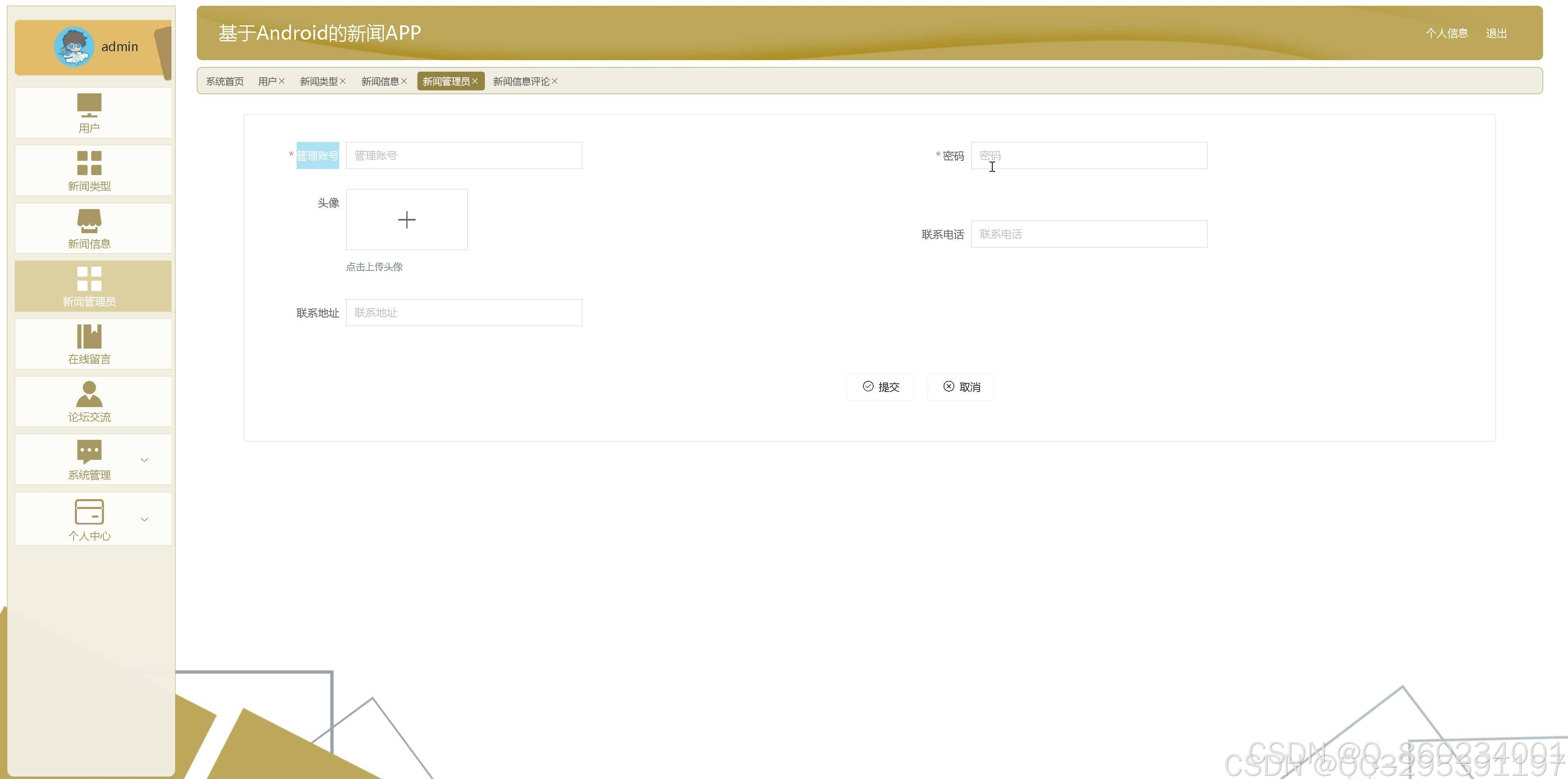Close the 新闻信息评论 tab
Image resolution: width=1568 pixels, height=779 pixels.
(554, 81)
